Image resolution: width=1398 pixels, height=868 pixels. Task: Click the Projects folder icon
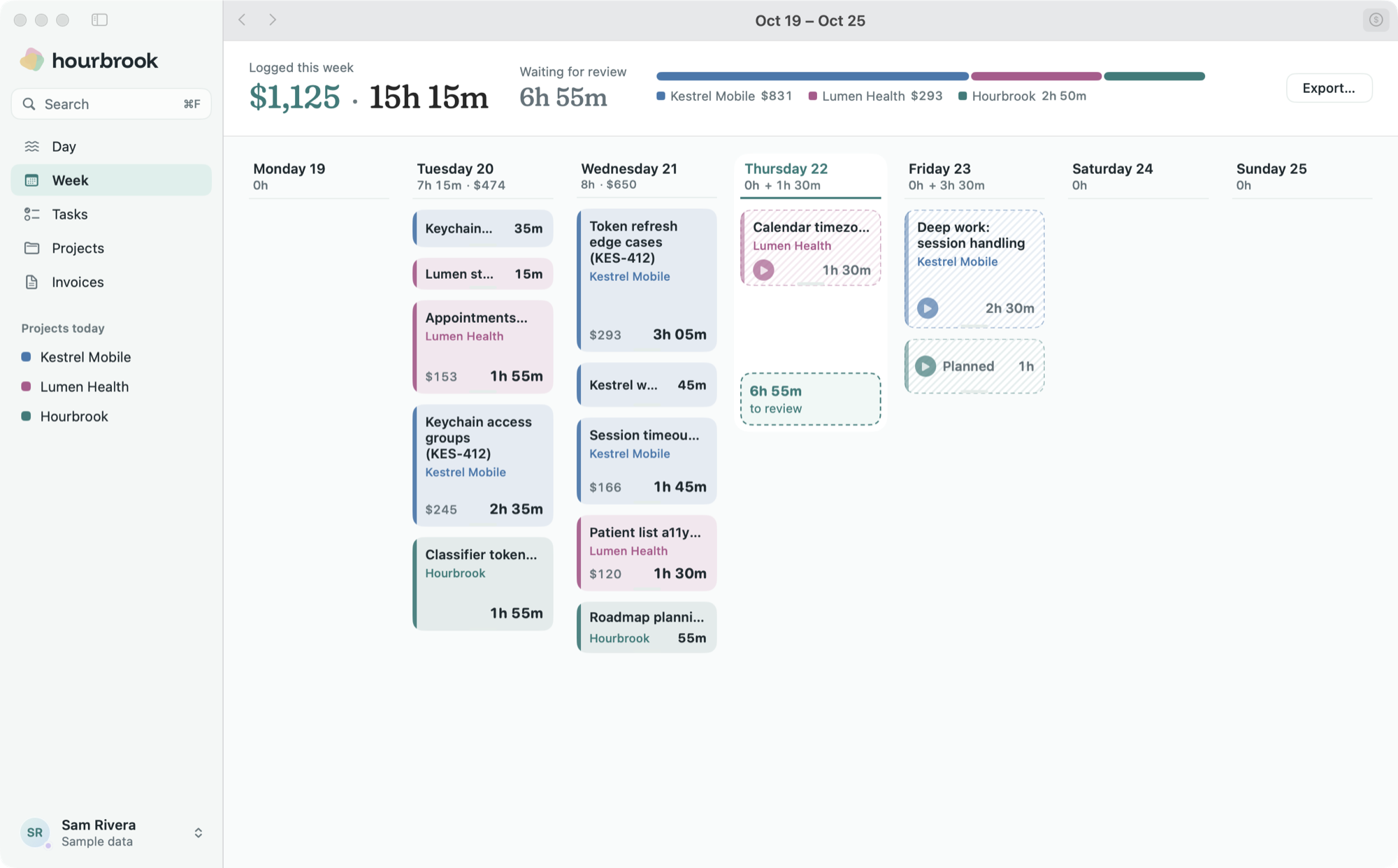click(x=31, y=248)
